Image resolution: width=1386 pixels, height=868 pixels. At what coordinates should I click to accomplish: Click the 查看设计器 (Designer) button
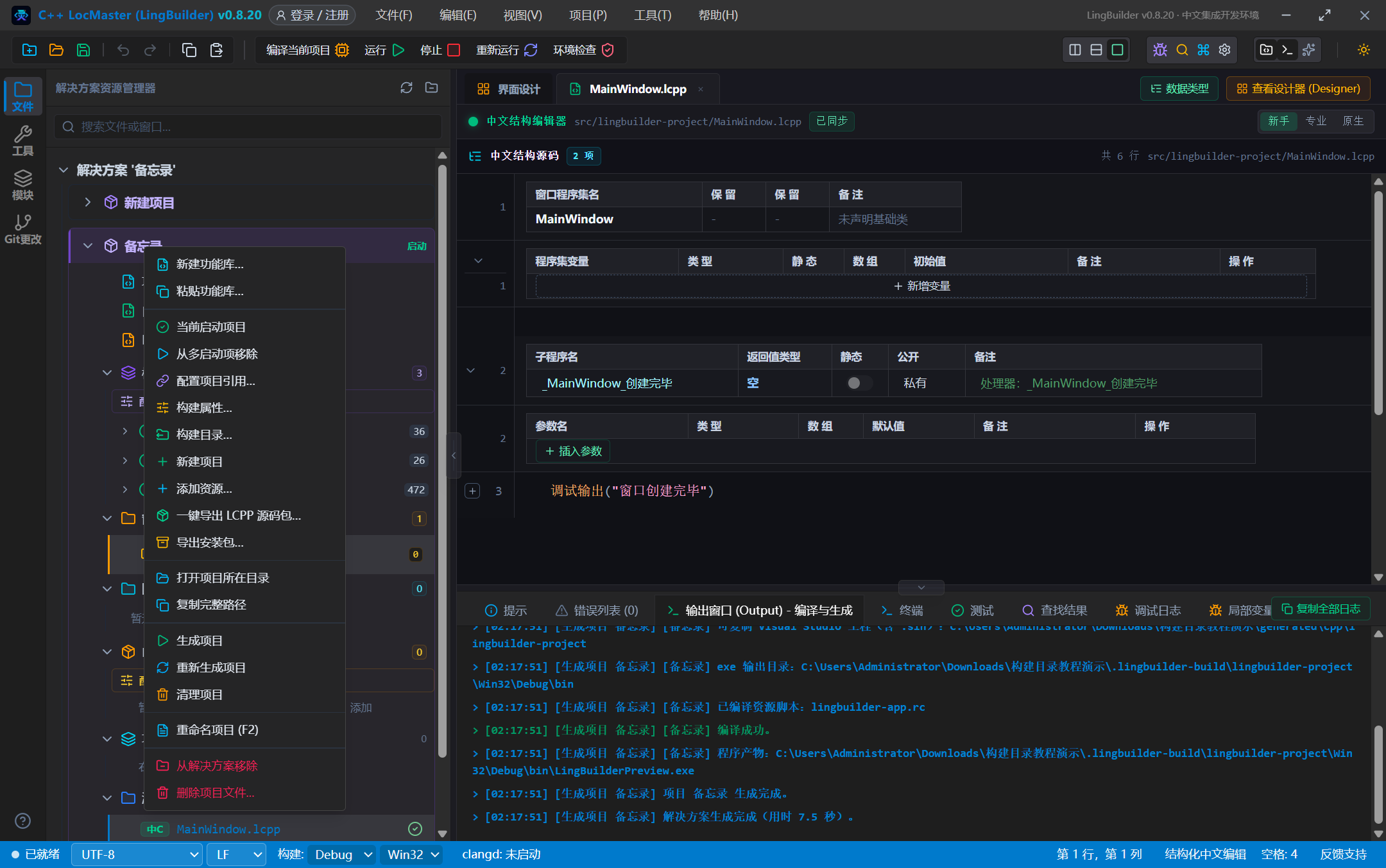coord(1298,89)
